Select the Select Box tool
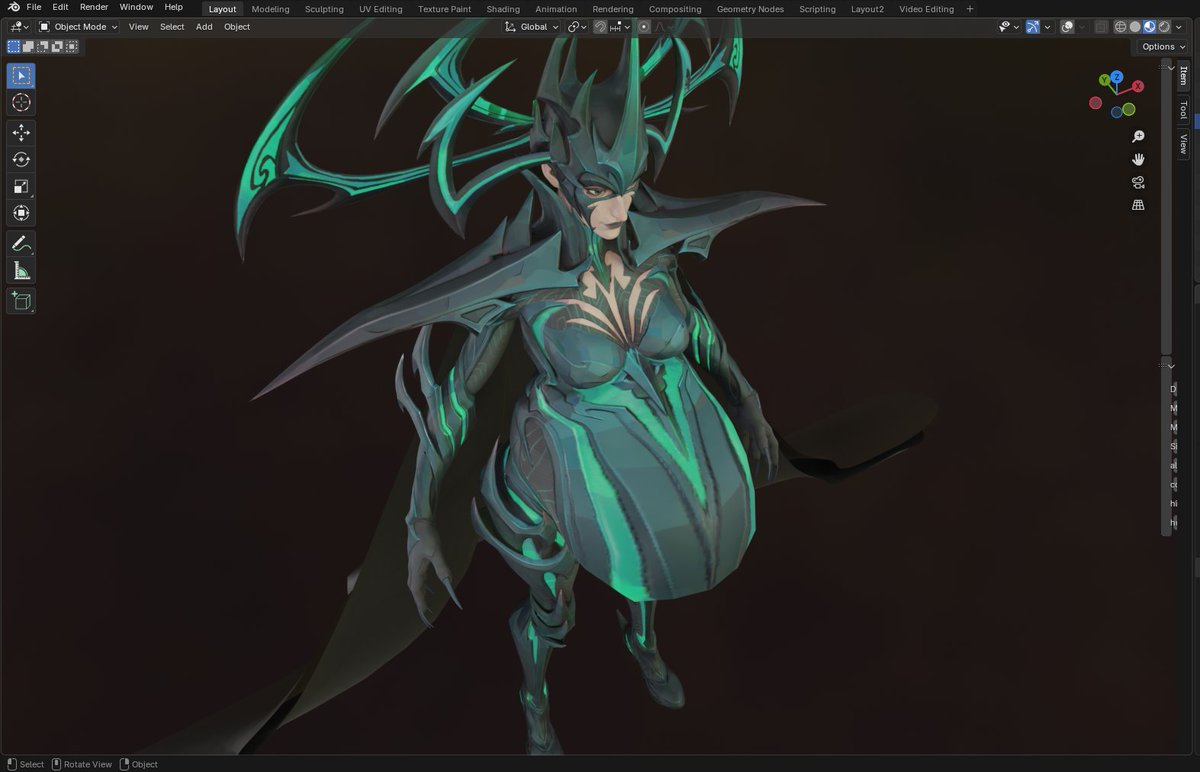This screenshot has width=1200, height=772. 21,76
